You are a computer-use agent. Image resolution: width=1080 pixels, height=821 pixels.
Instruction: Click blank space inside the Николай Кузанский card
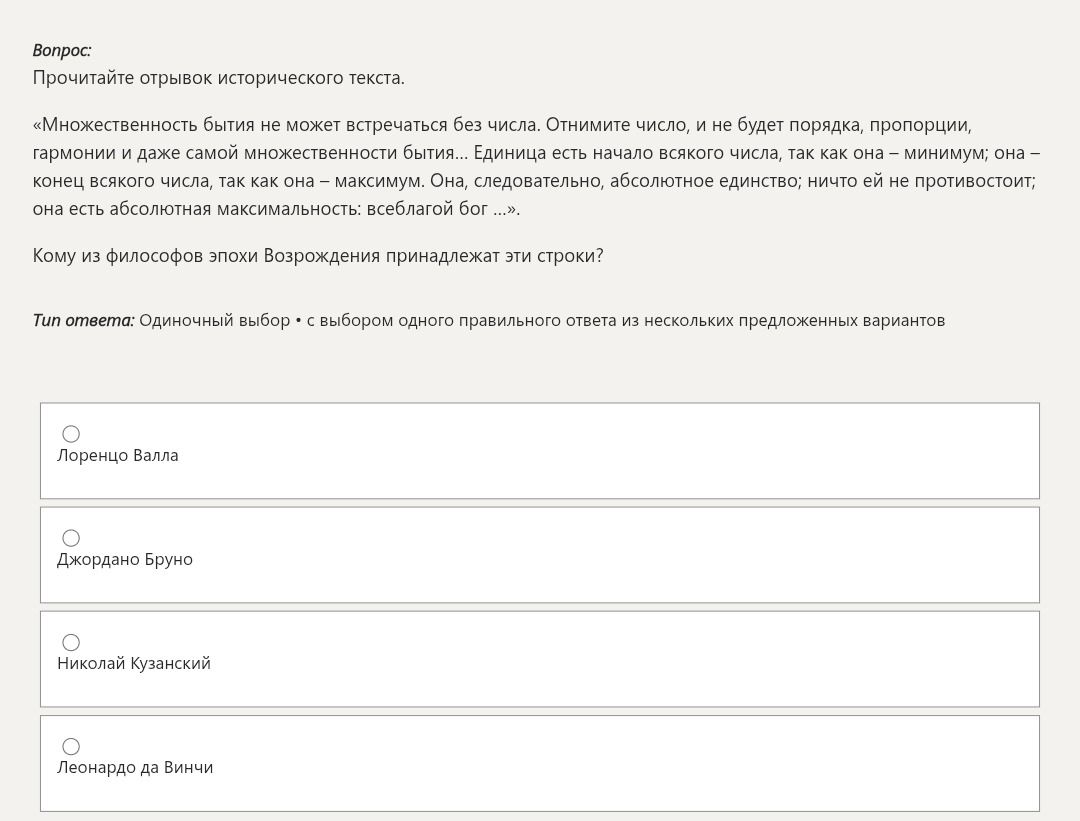pyautogui.click(x=606, y=659)
